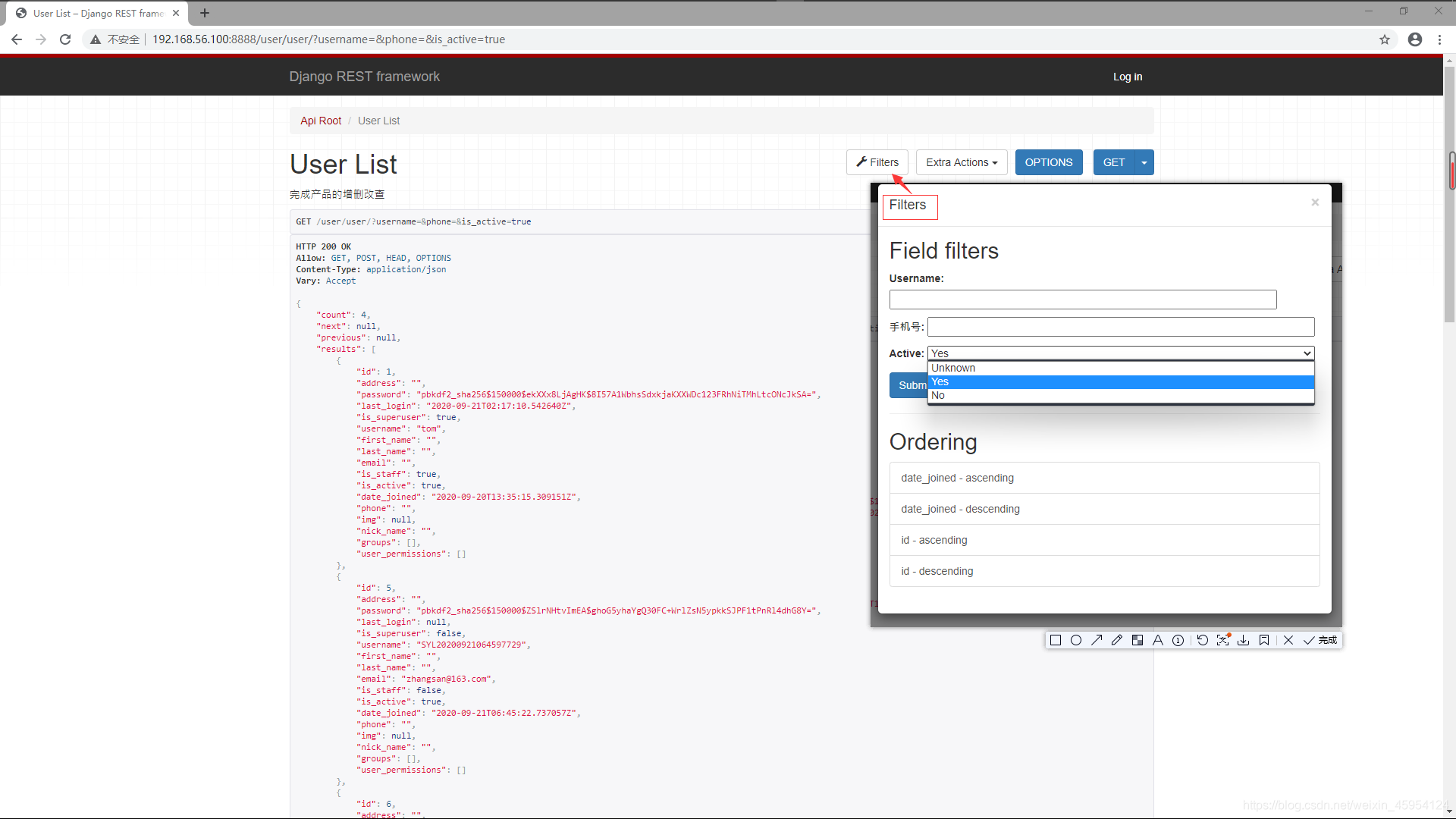Select the rectangle annotation tool
This screenshot has width=1456, height=819.
(1055, 640)
